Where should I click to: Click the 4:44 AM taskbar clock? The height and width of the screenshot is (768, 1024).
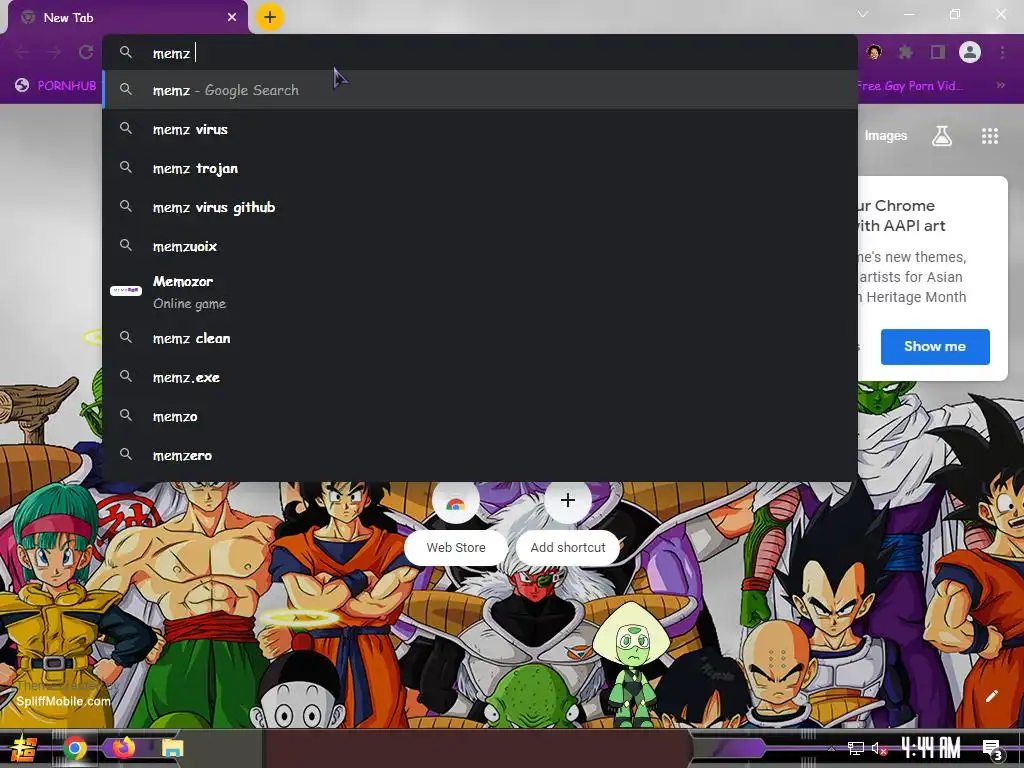(931, 748)
